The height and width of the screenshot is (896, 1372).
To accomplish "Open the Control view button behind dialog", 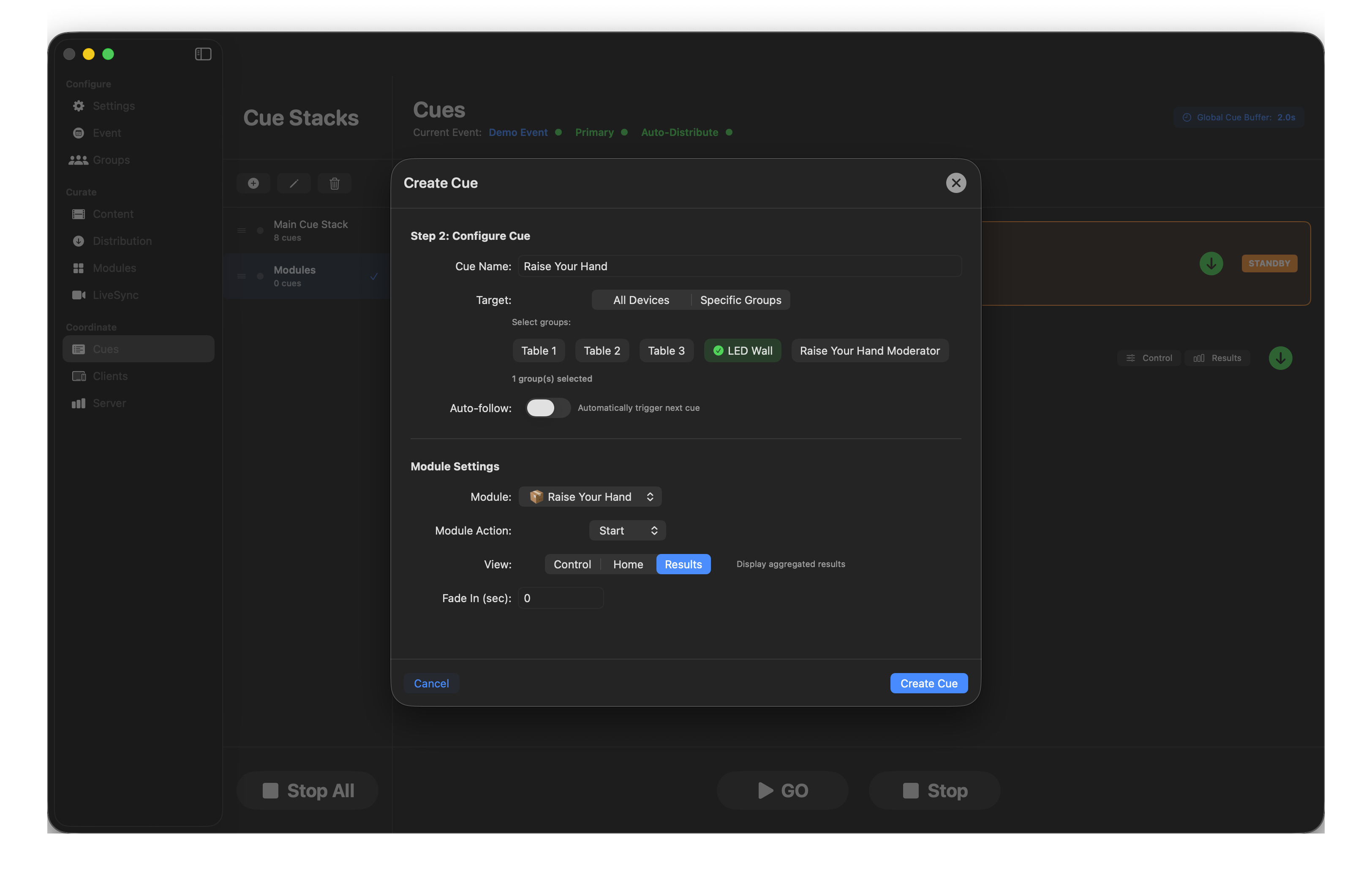I will point(1149,358).
